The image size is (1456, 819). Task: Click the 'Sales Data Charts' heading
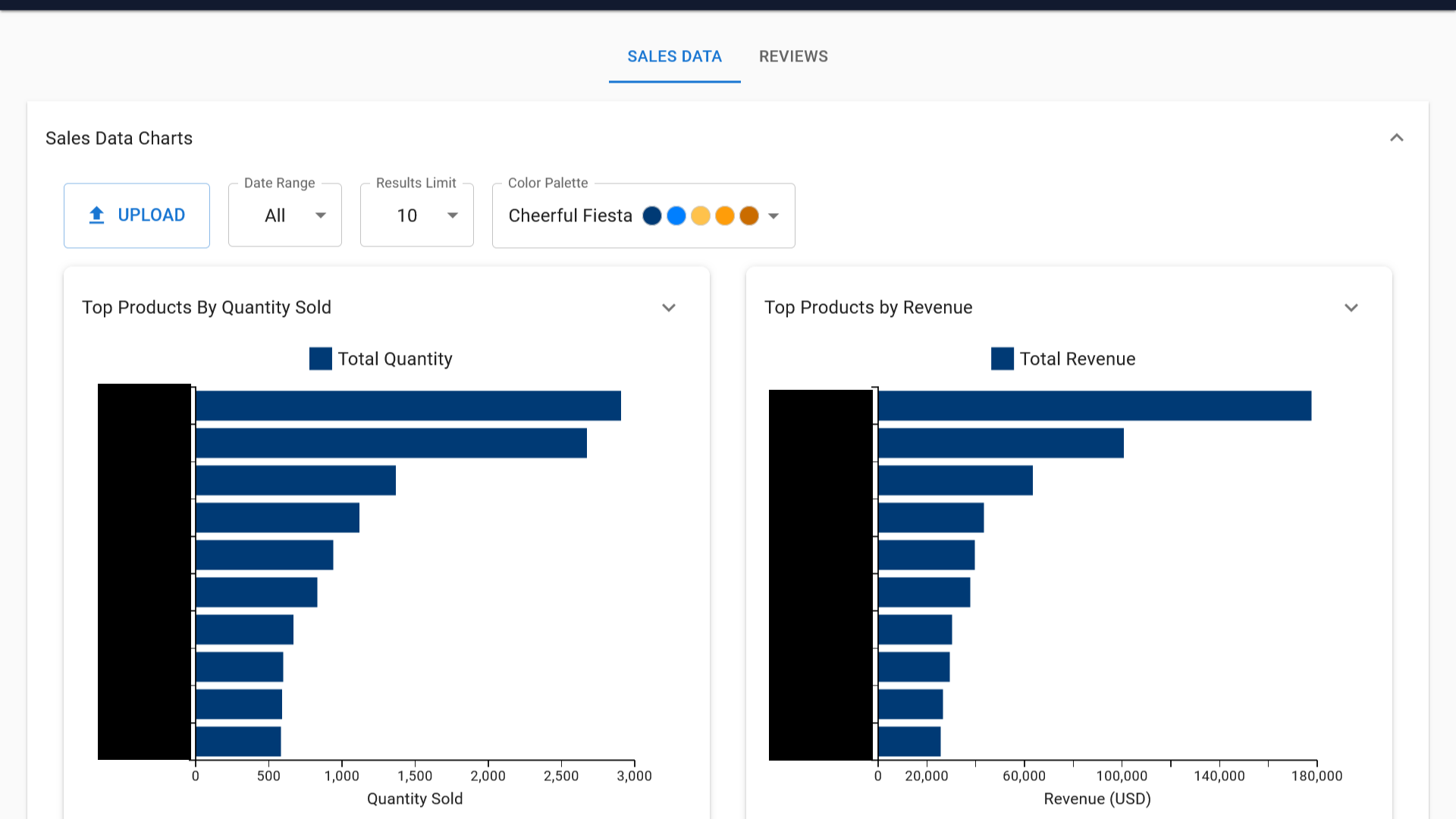(119, 138)
